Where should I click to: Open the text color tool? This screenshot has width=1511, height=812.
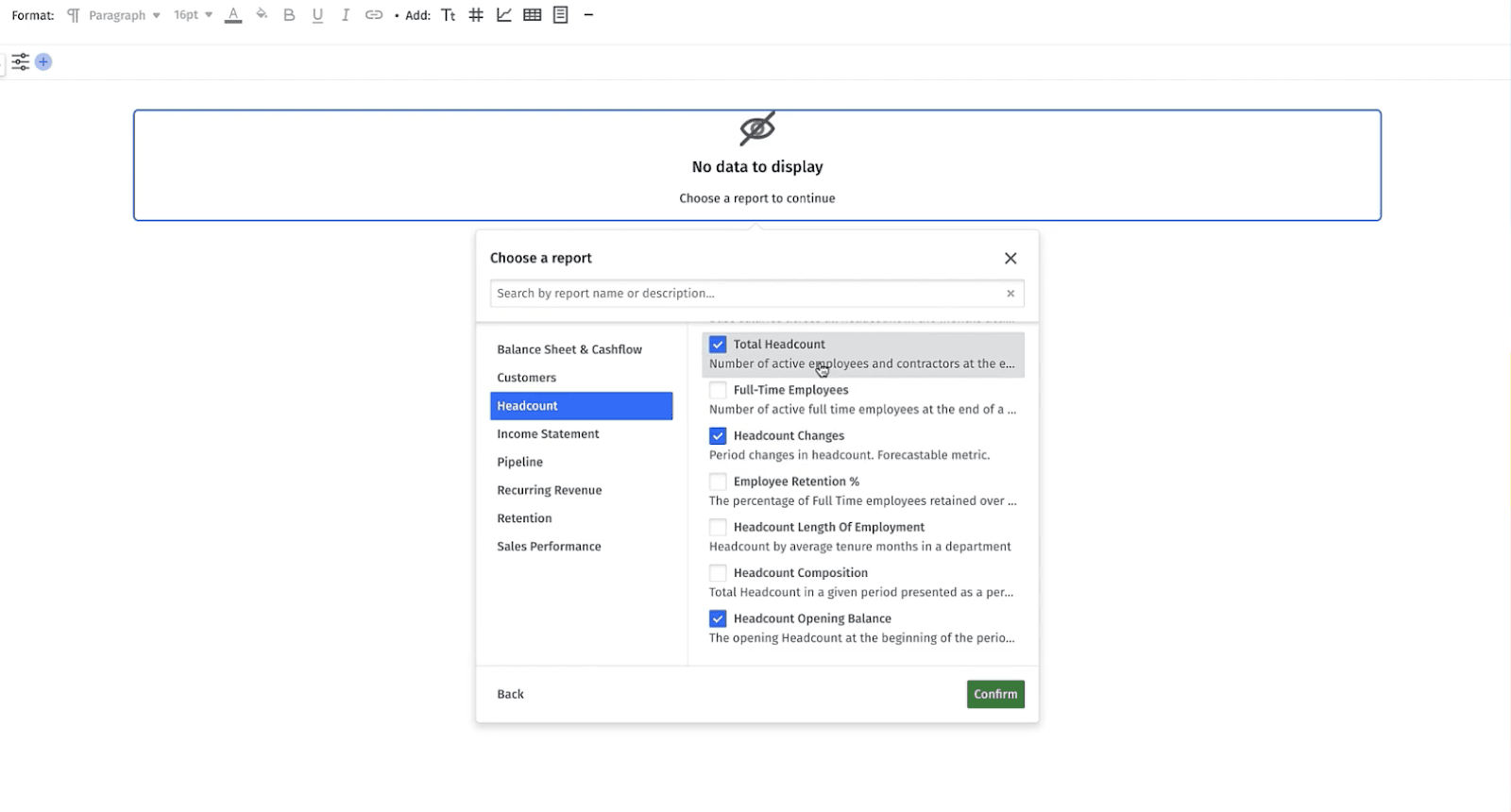pos(233,15)
